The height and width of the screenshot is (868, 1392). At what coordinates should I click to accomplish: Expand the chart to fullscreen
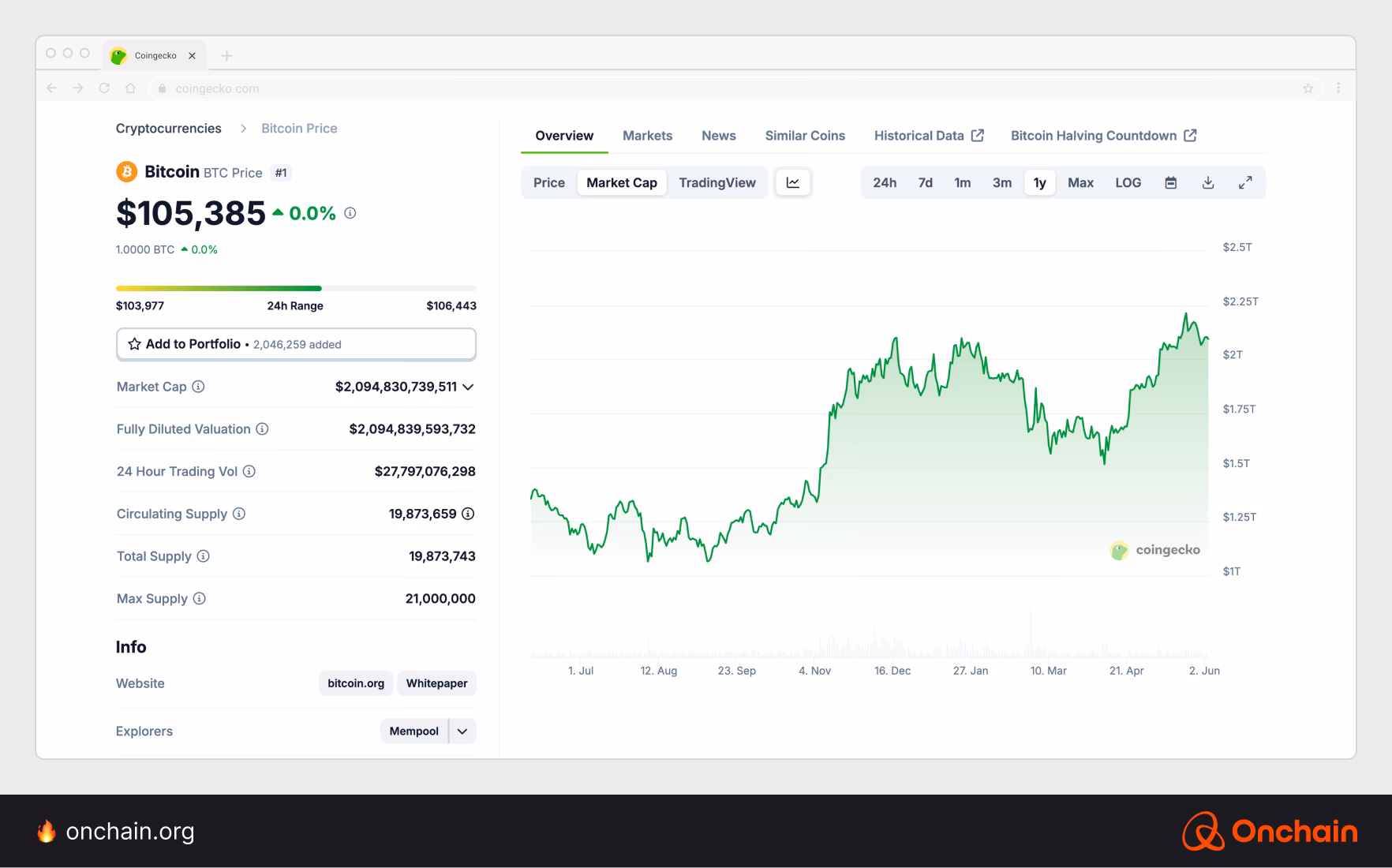[x=1246, y=182]
